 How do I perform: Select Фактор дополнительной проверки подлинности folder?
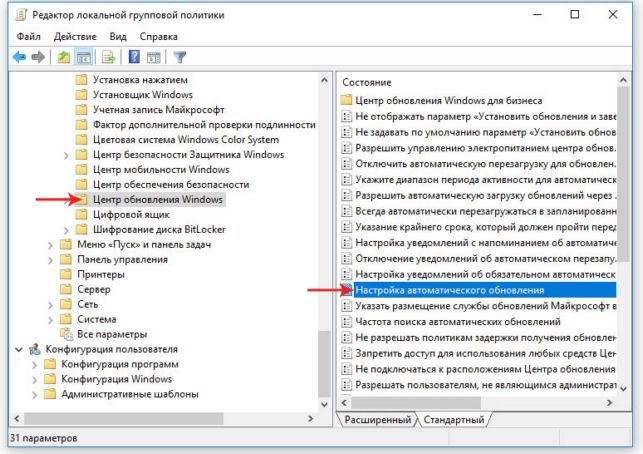pyautogui.click(x=204, y=125)
